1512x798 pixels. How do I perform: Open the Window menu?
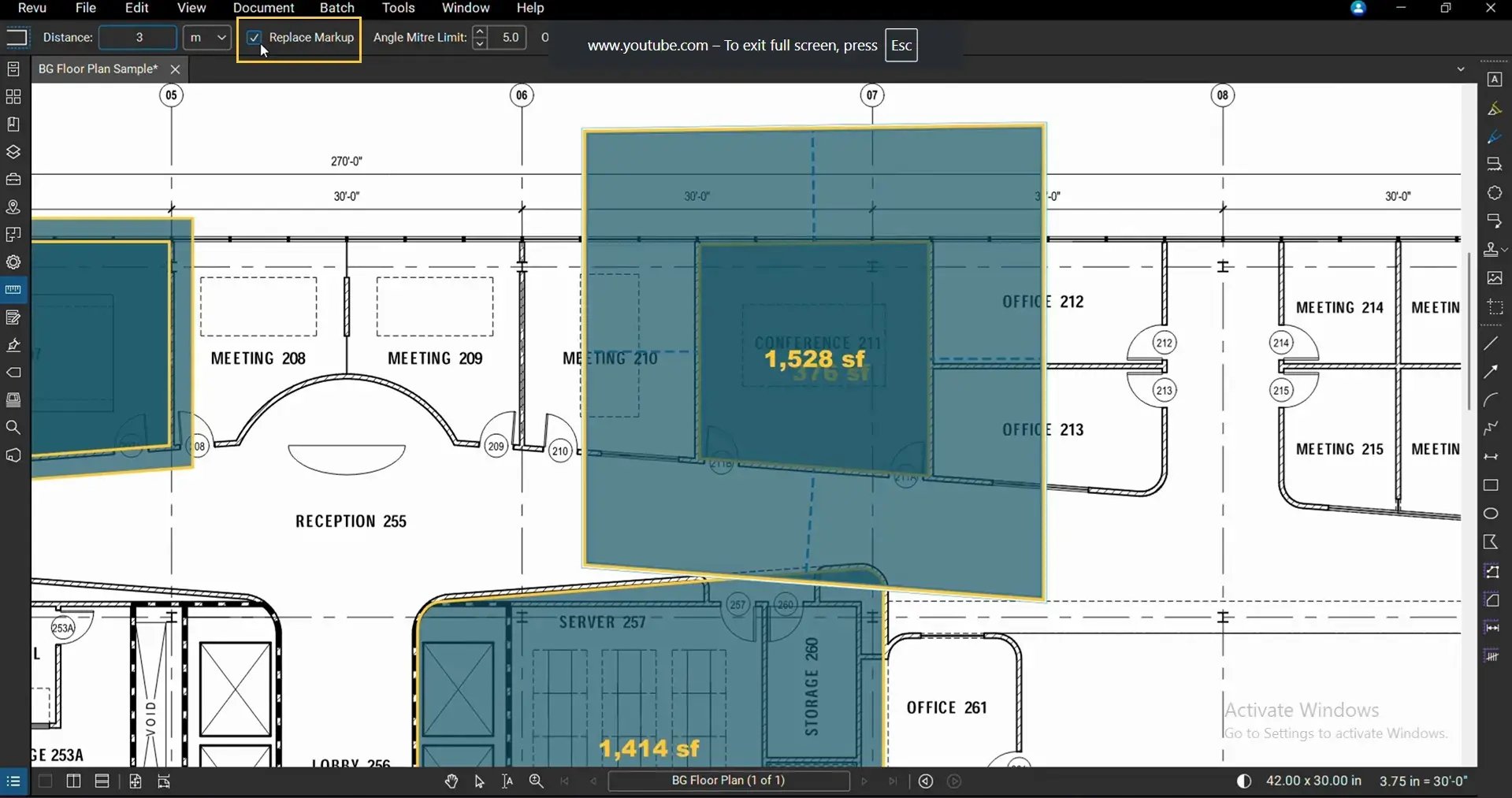[x=466, y=8]
